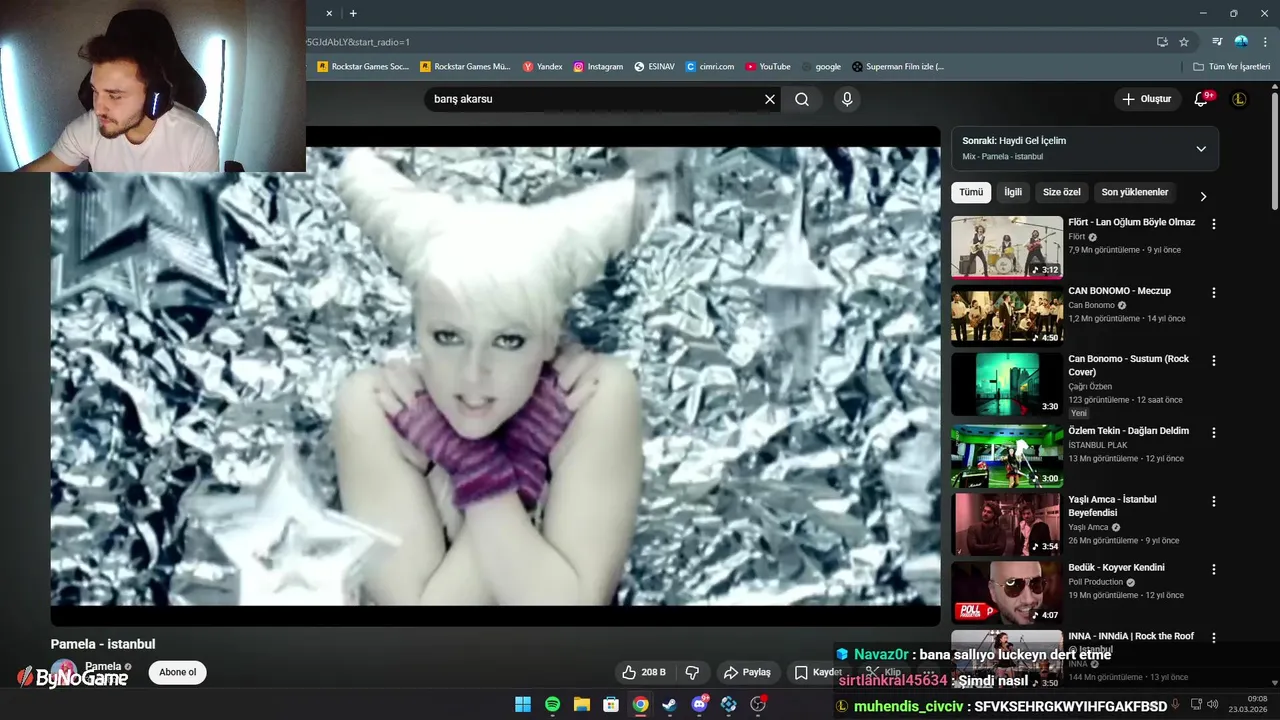Open the YouTube account avatar menu
Viewport: 1280px width, 720px height.
pos(1239,99)
